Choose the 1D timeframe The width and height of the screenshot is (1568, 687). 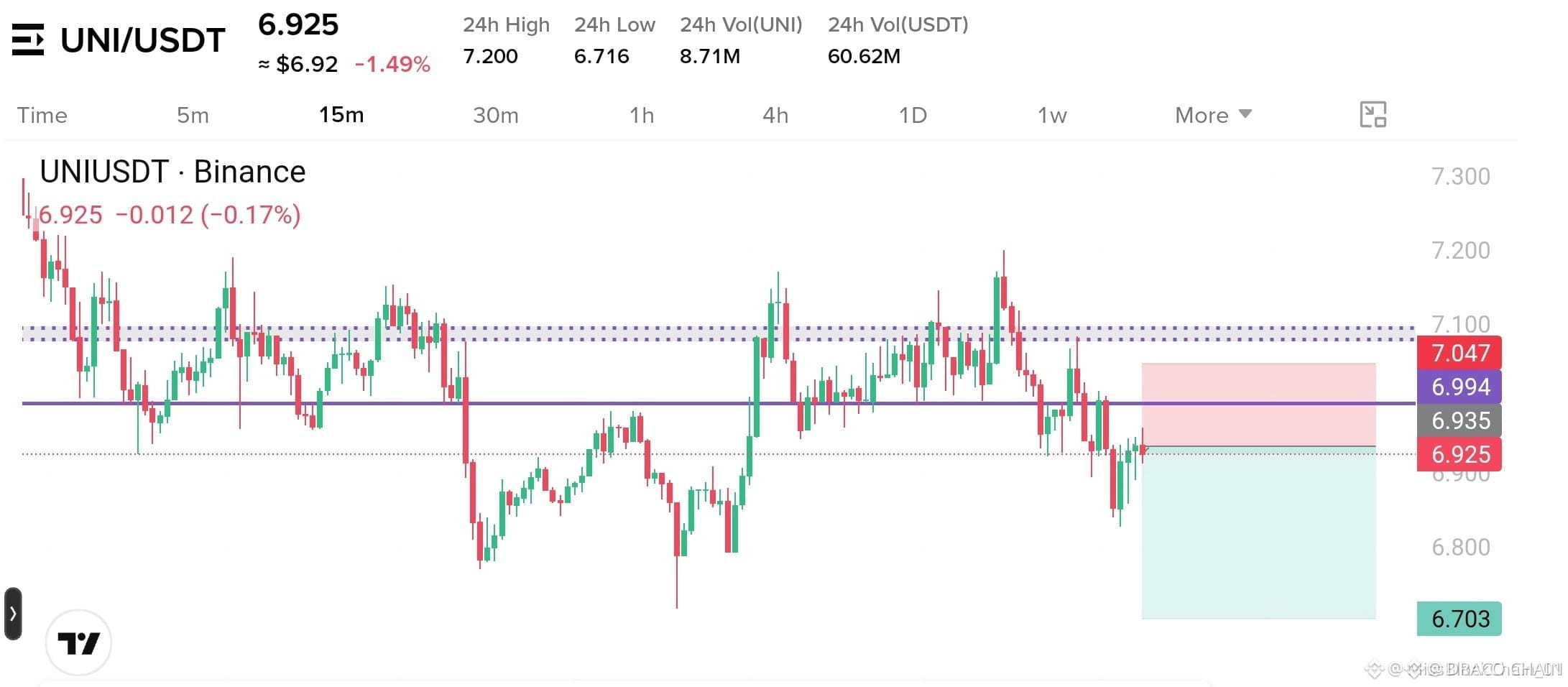[913, 115]
